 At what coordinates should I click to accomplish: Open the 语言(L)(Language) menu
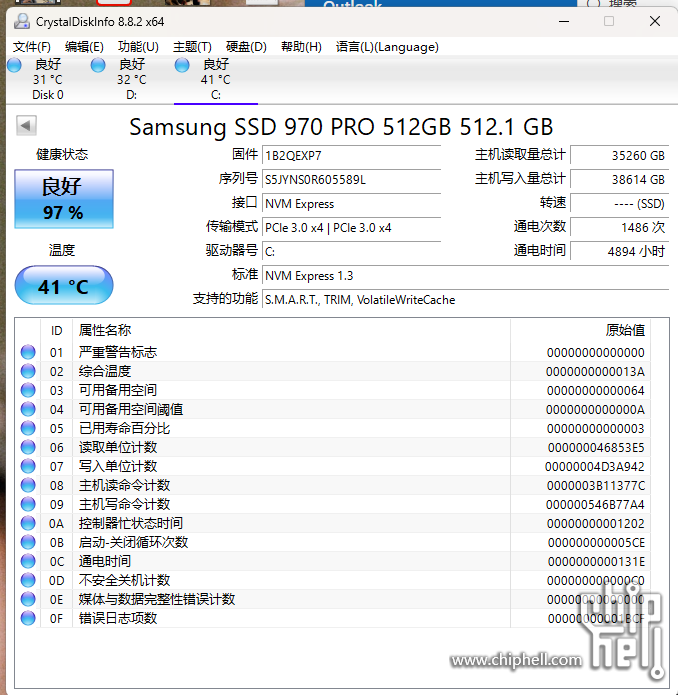pos(387,47)
